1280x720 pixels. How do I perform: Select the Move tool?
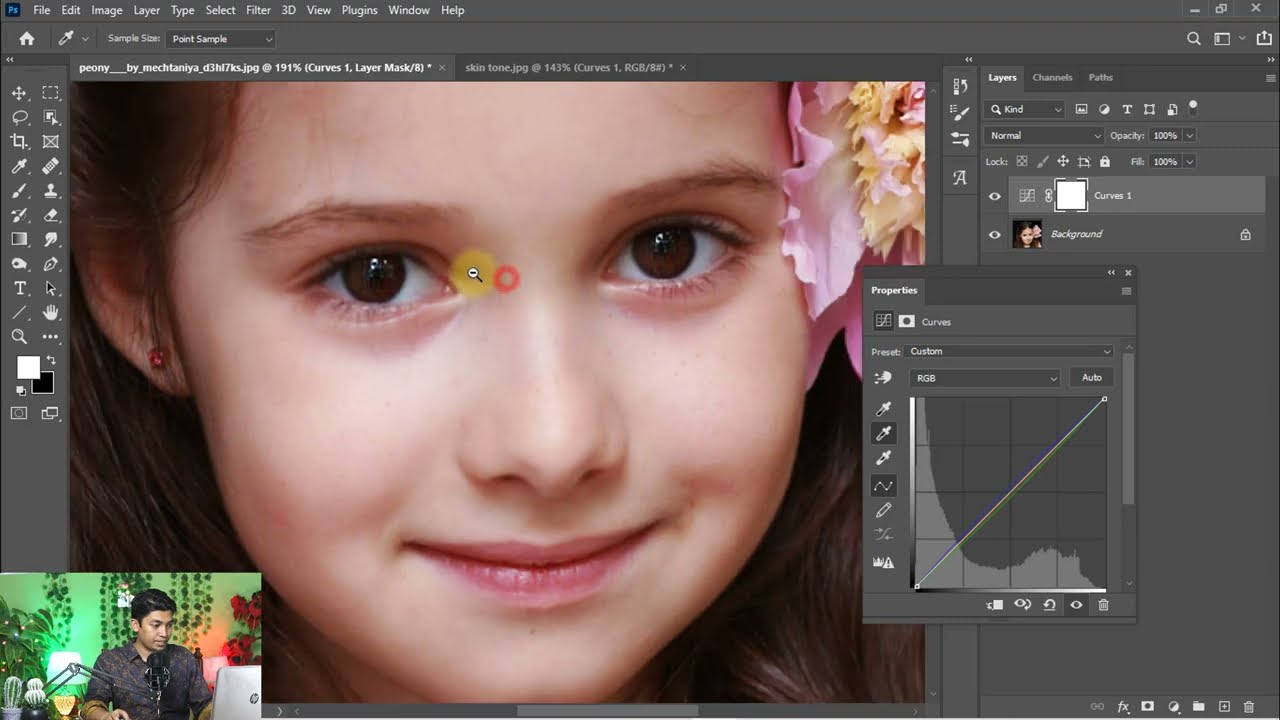[x=19, y=93]
